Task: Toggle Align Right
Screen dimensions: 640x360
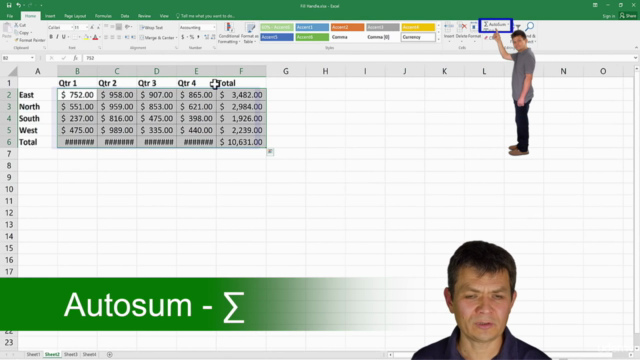Action: [119, 37]
